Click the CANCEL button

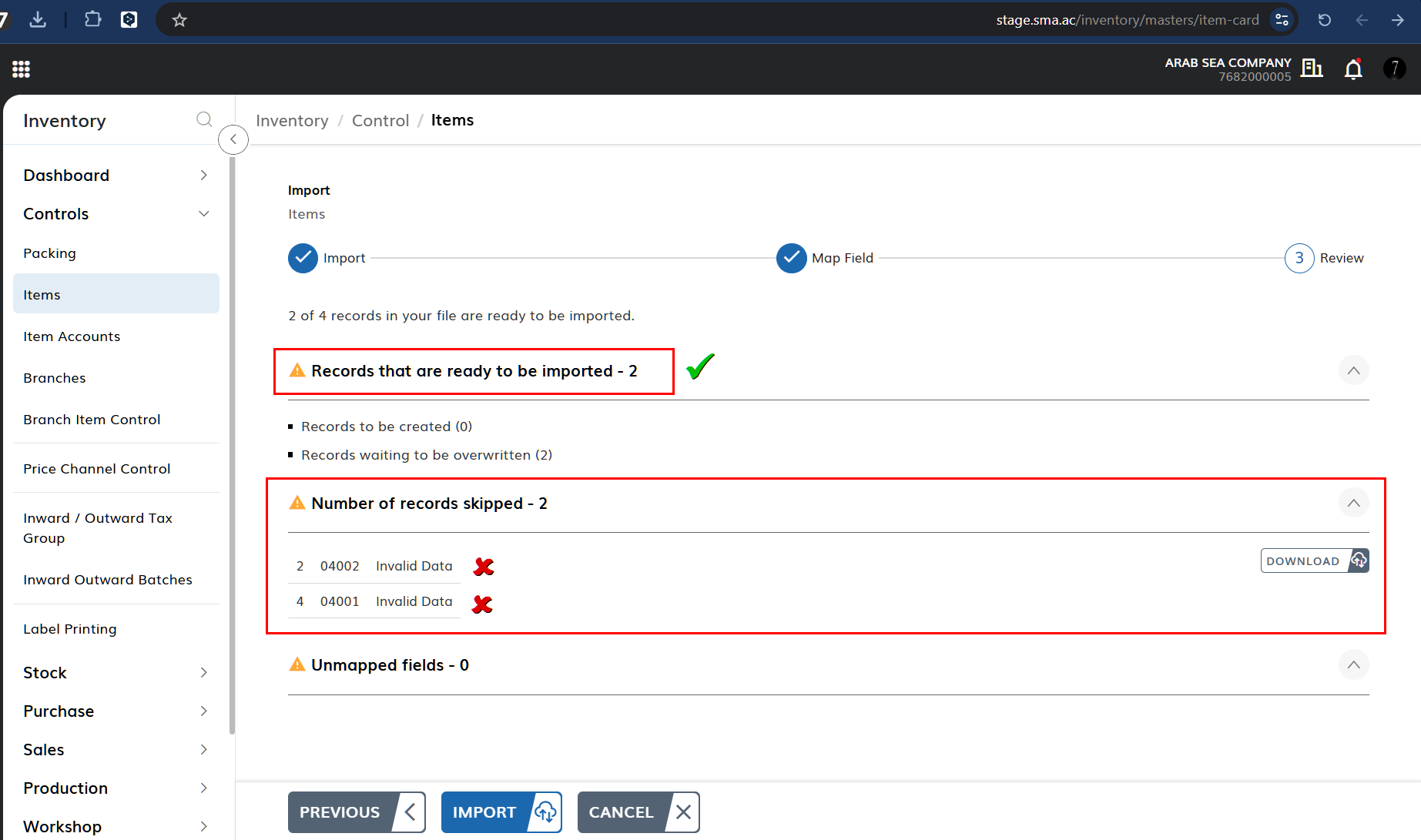[x=638, y=812]
